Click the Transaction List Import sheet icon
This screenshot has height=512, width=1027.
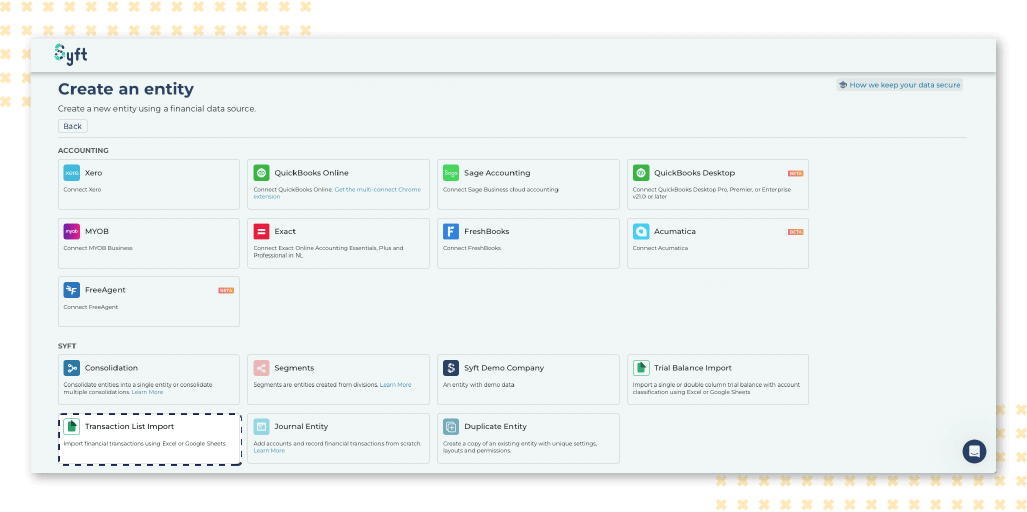(71, 426)
